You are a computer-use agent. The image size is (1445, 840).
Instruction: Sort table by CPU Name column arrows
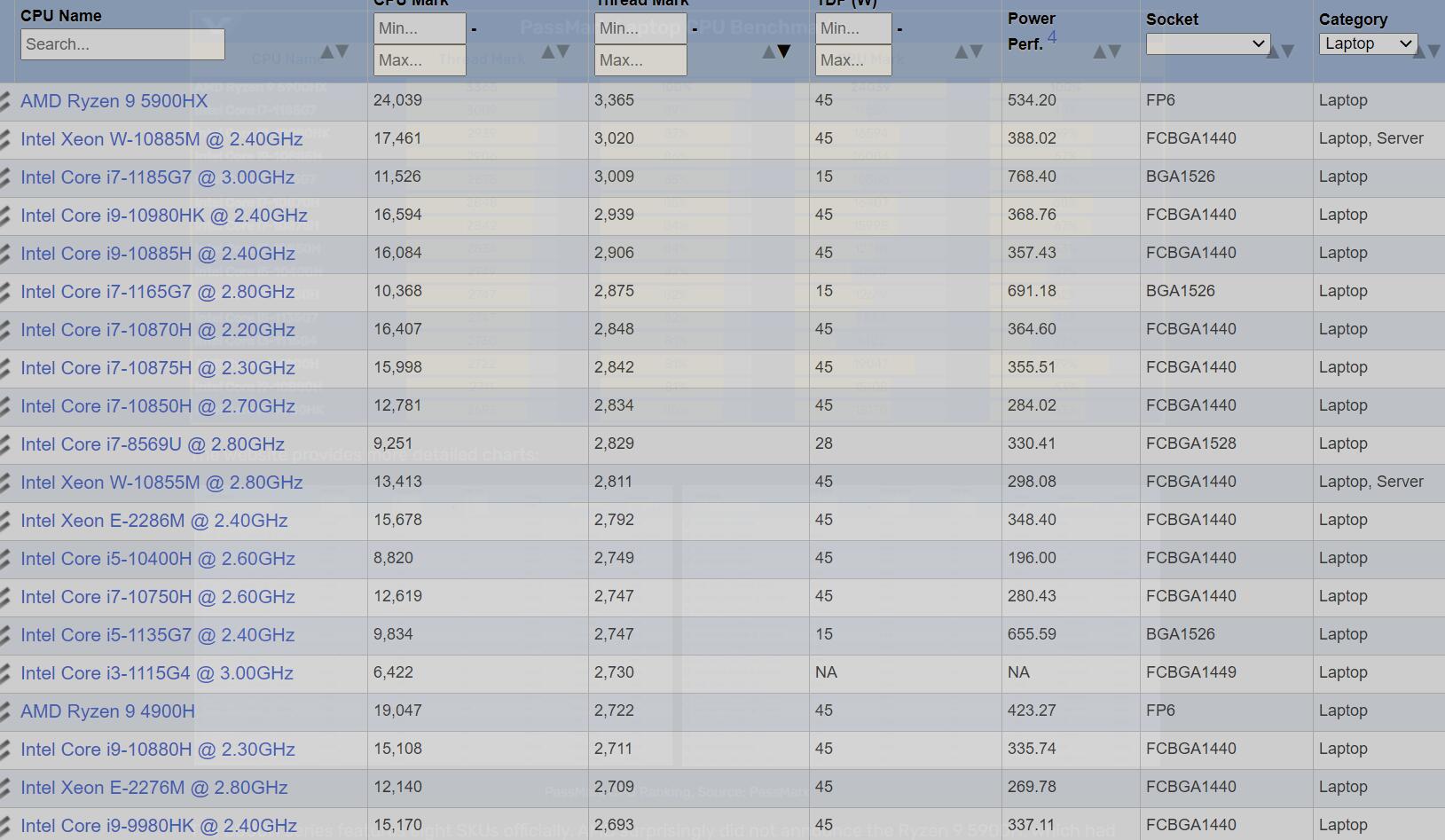[334, 51]
